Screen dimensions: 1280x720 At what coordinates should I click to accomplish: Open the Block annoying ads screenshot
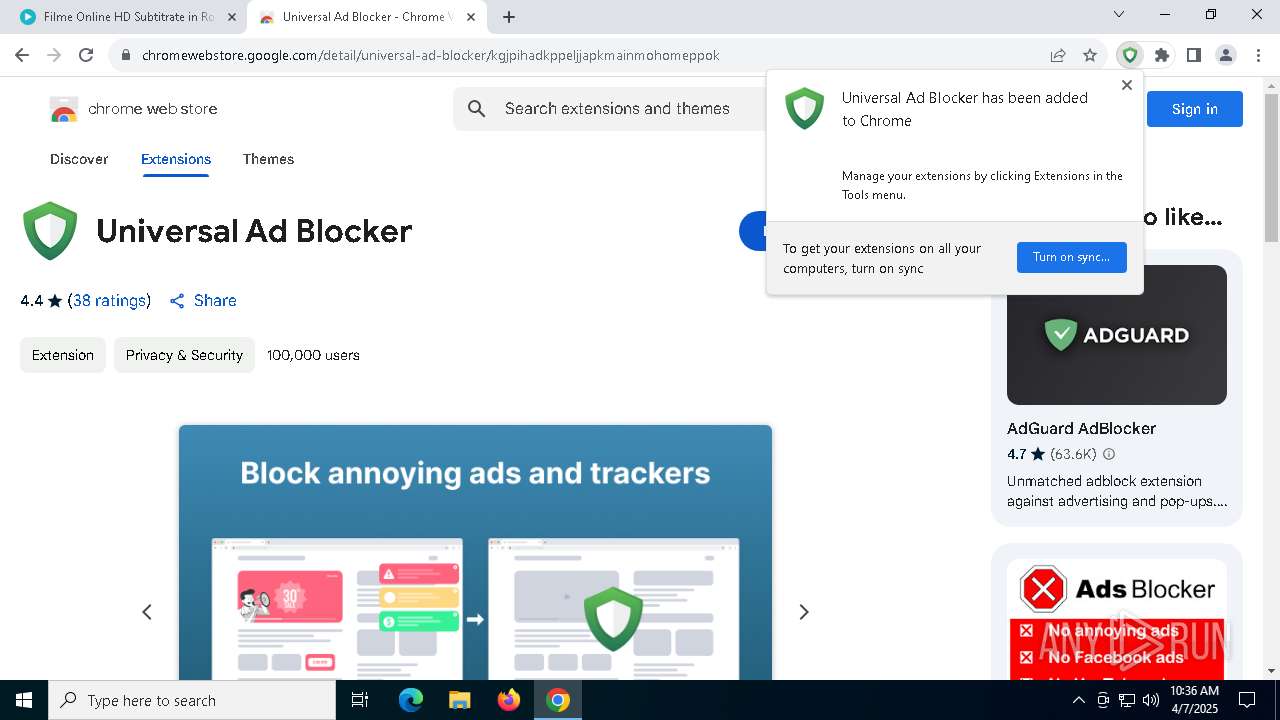tap(475, 552)
